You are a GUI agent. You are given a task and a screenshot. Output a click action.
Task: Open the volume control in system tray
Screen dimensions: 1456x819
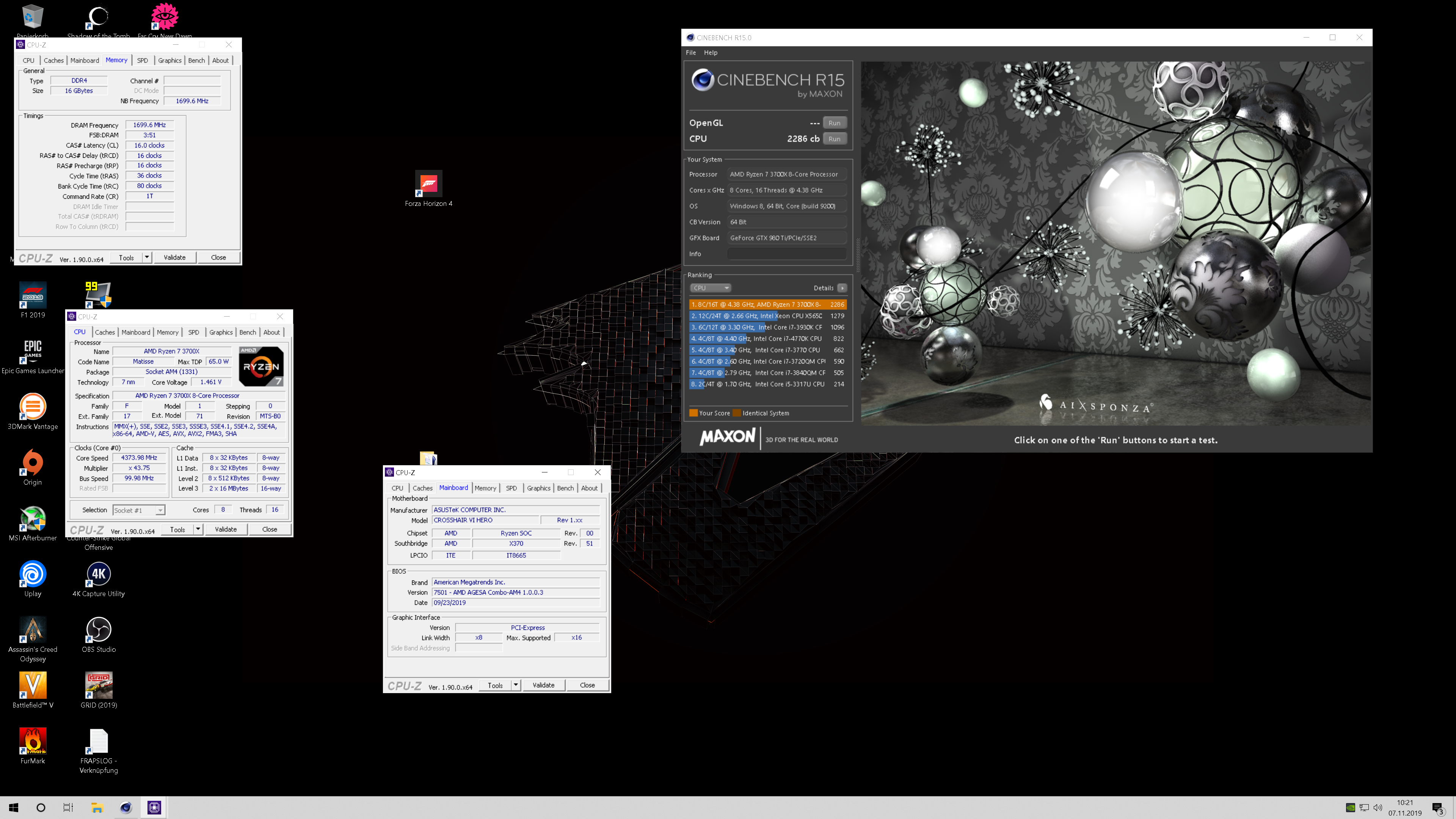click(x=1378, y=808)
